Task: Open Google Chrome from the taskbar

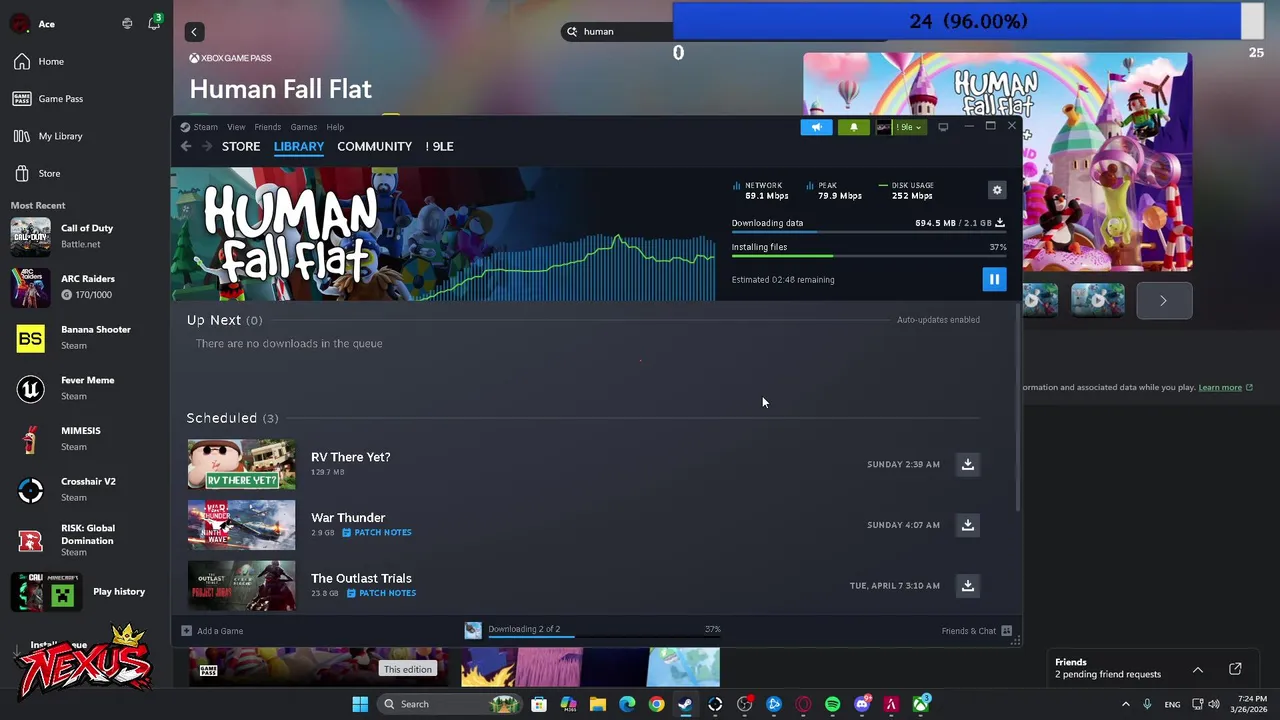Action: coord(656,704)
